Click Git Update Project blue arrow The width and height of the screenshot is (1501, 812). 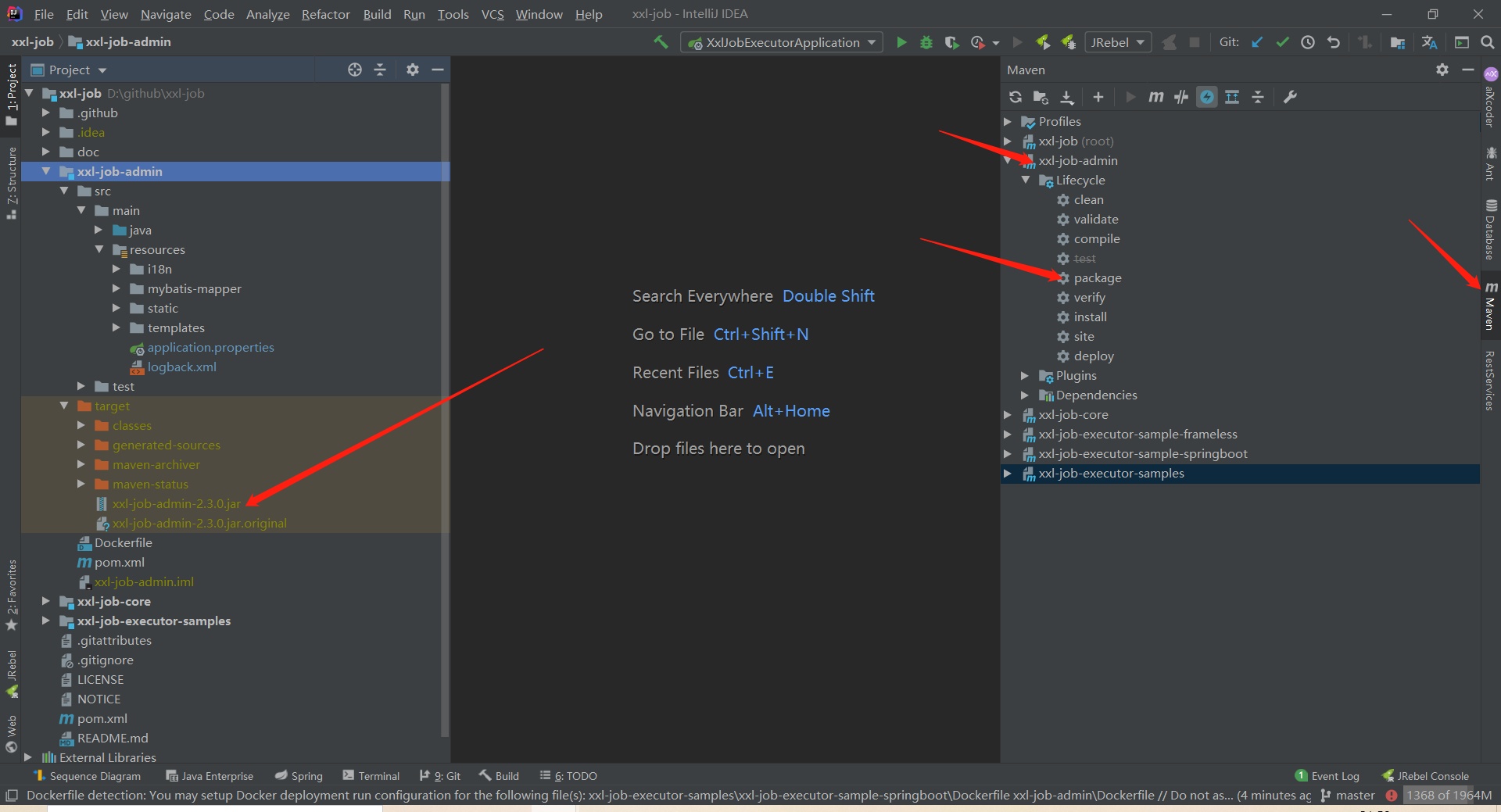click(1257, 42)
